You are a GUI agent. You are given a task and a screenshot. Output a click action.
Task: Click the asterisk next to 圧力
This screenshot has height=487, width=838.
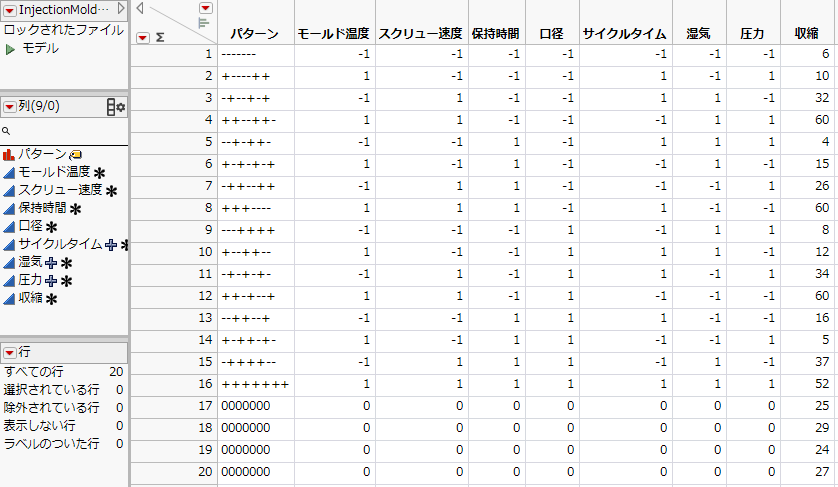pos(66,281)
